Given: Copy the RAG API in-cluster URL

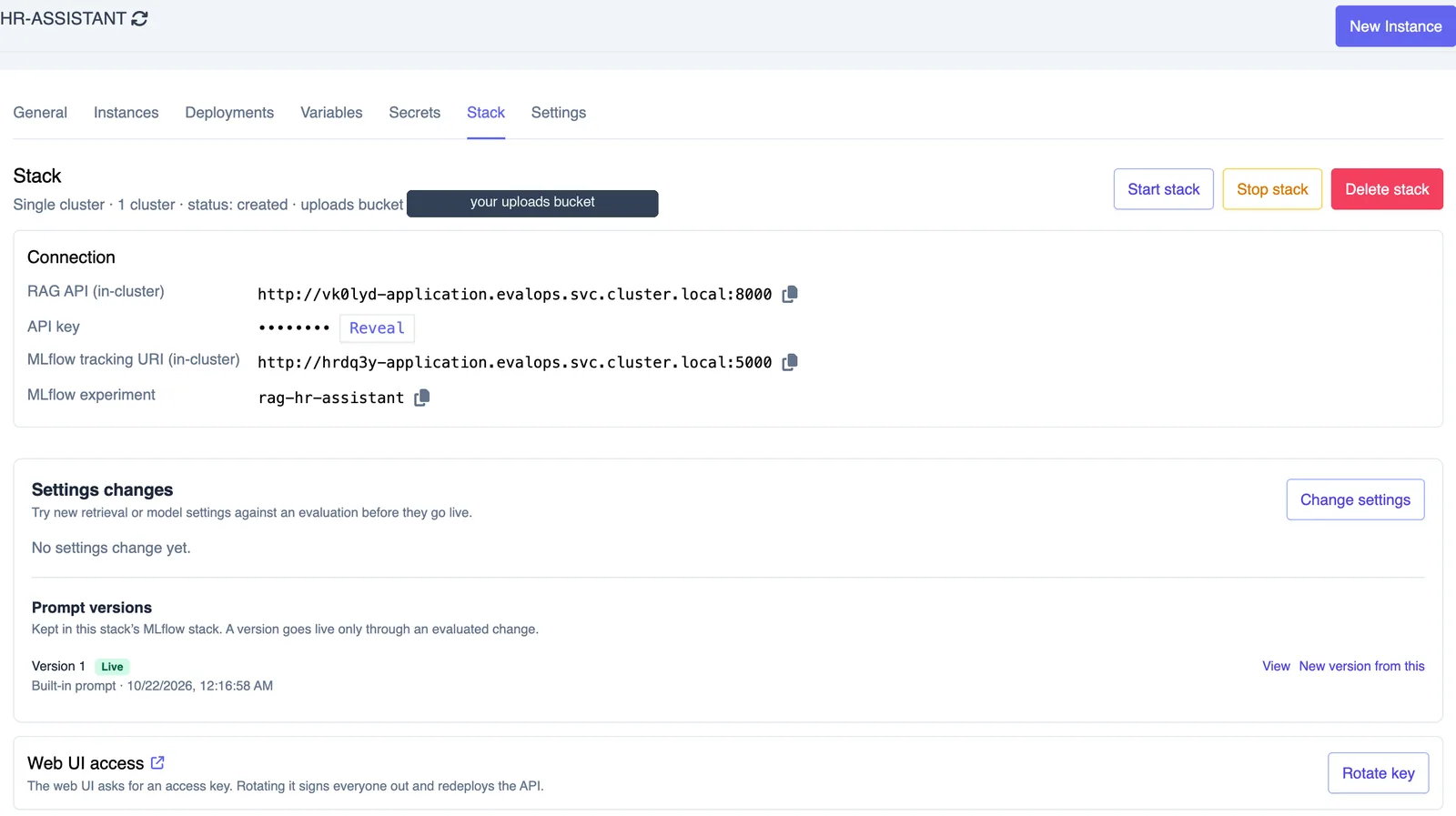Looking at the screenshot, I should 790,294.
